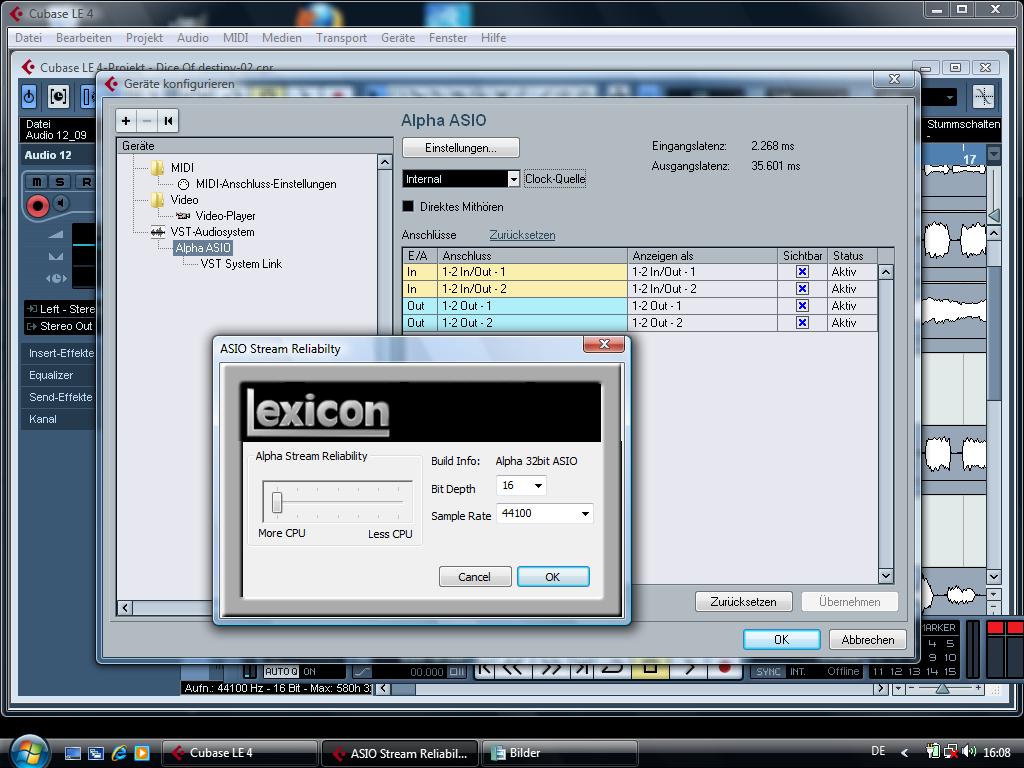
Task: Open MIDI-Anschluss-Einstellungen tree entry
Action: point(266,184)
